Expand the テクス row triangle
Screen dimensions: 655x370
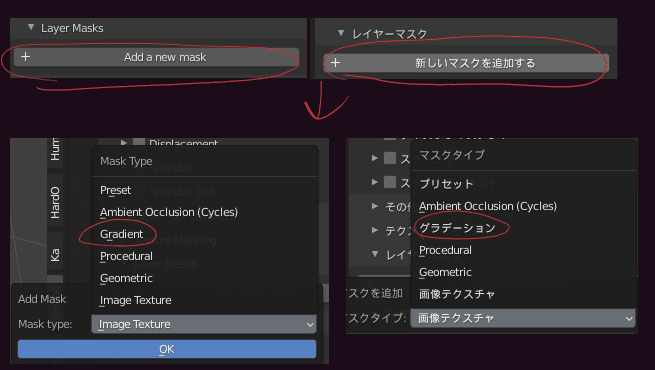375,230
